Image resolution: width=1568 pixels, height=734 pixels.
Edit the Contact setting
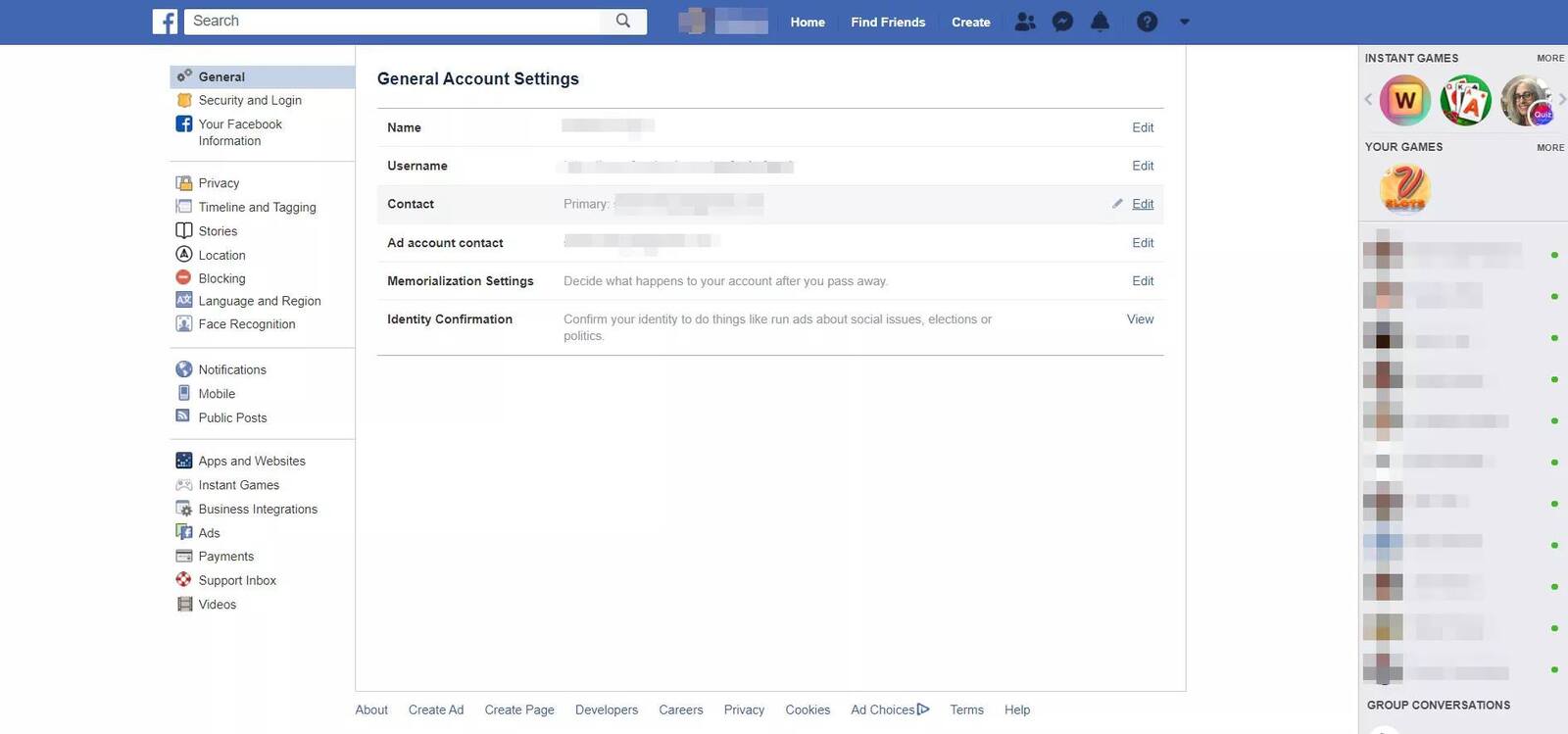point(1143,204)
